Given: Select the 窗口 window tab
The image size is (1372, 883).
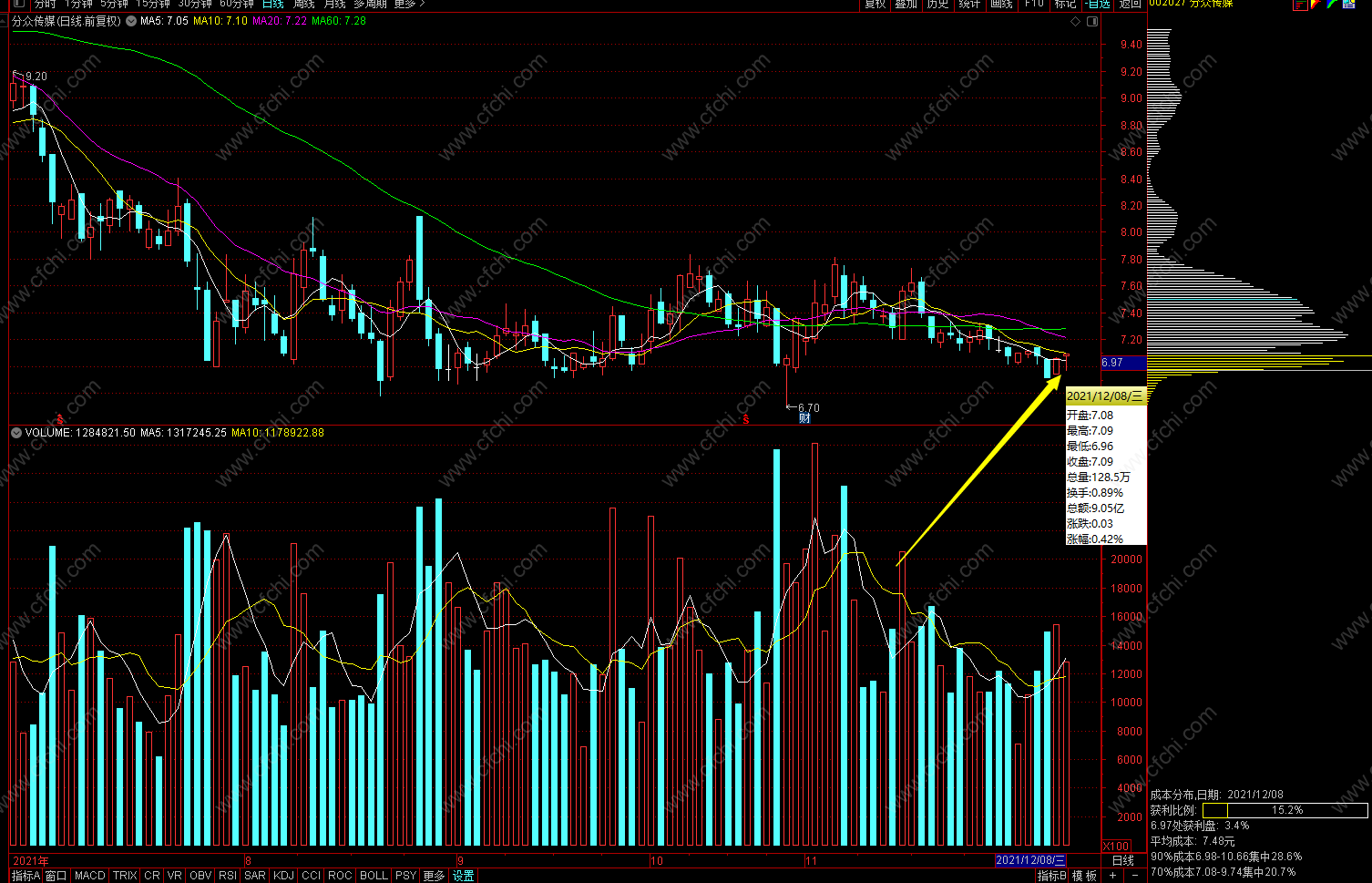Looking at the screenshot, I should click(x=56, y=876).
